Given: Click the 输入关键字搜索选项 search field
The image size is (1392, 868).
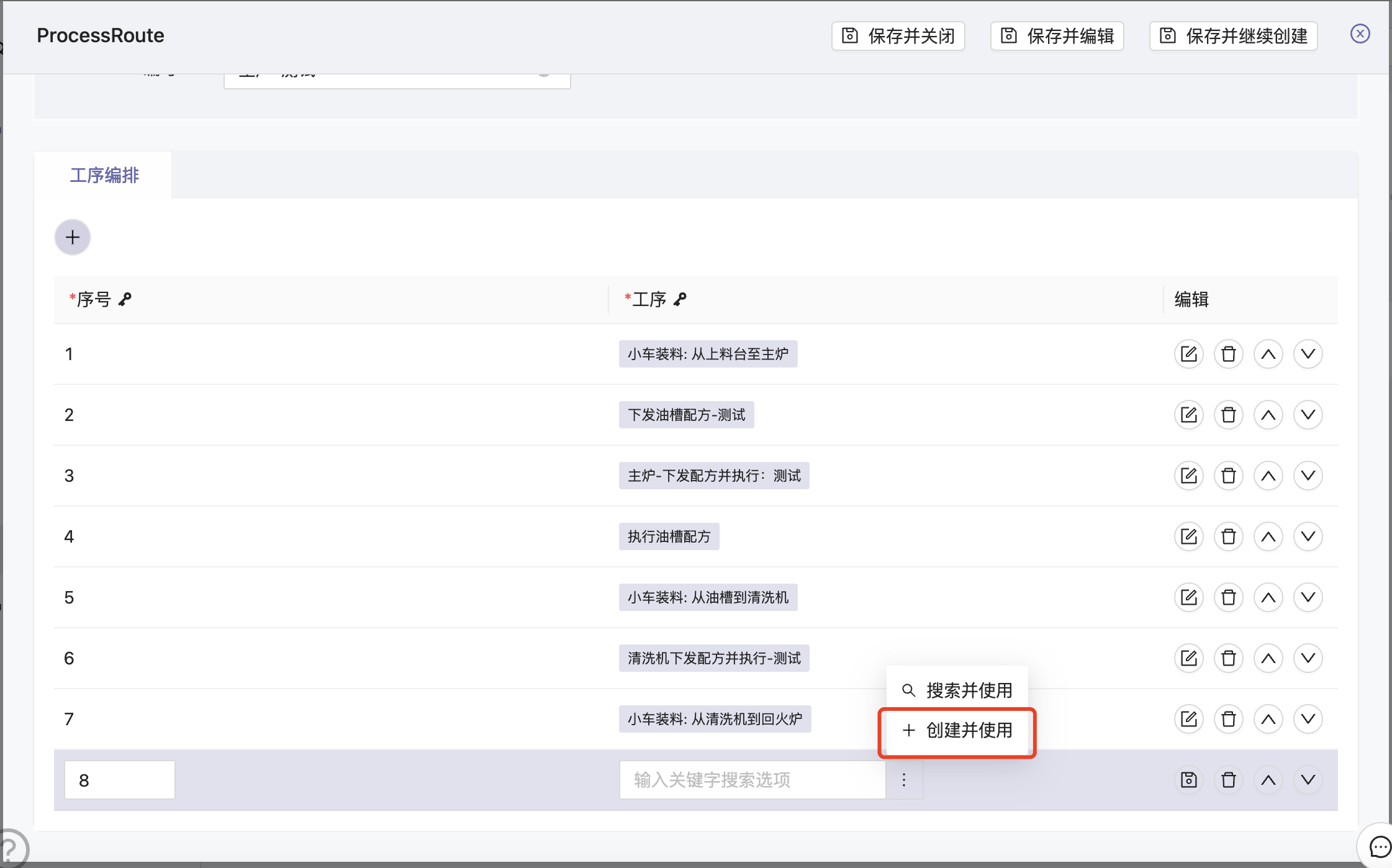Looking at the screenshot, I should (x=751, y=780).
